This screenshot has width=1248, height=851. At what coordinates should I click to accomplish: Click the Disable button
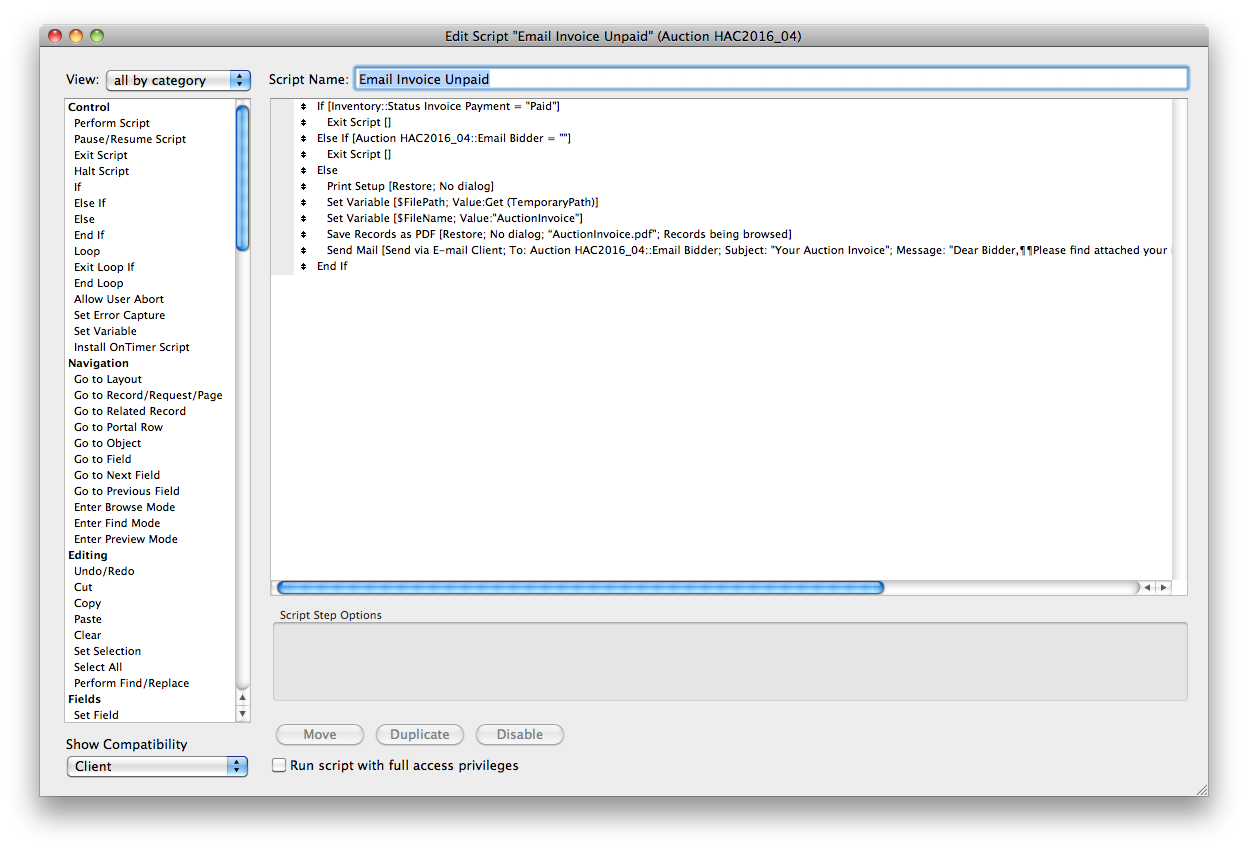pyautogui.click(x=520, y=734)
